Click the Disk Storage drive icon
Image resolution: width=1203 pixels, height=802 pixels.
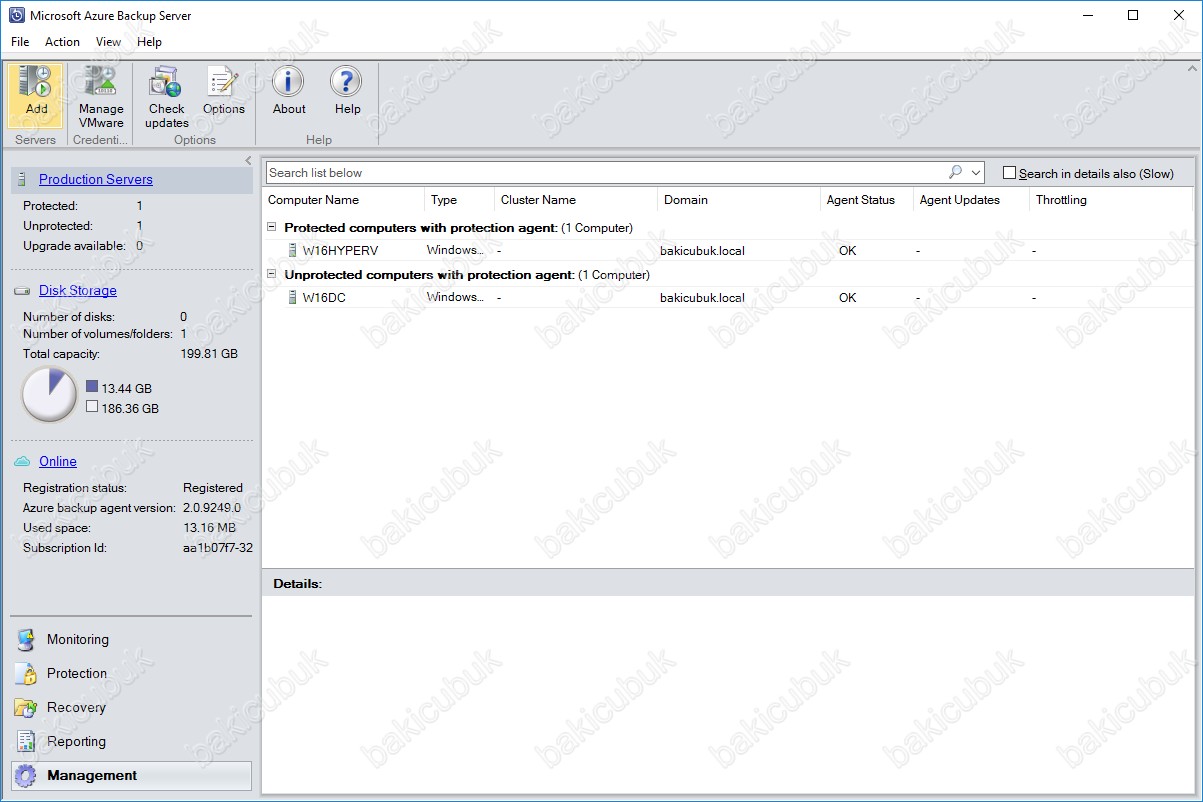(23, 291)
